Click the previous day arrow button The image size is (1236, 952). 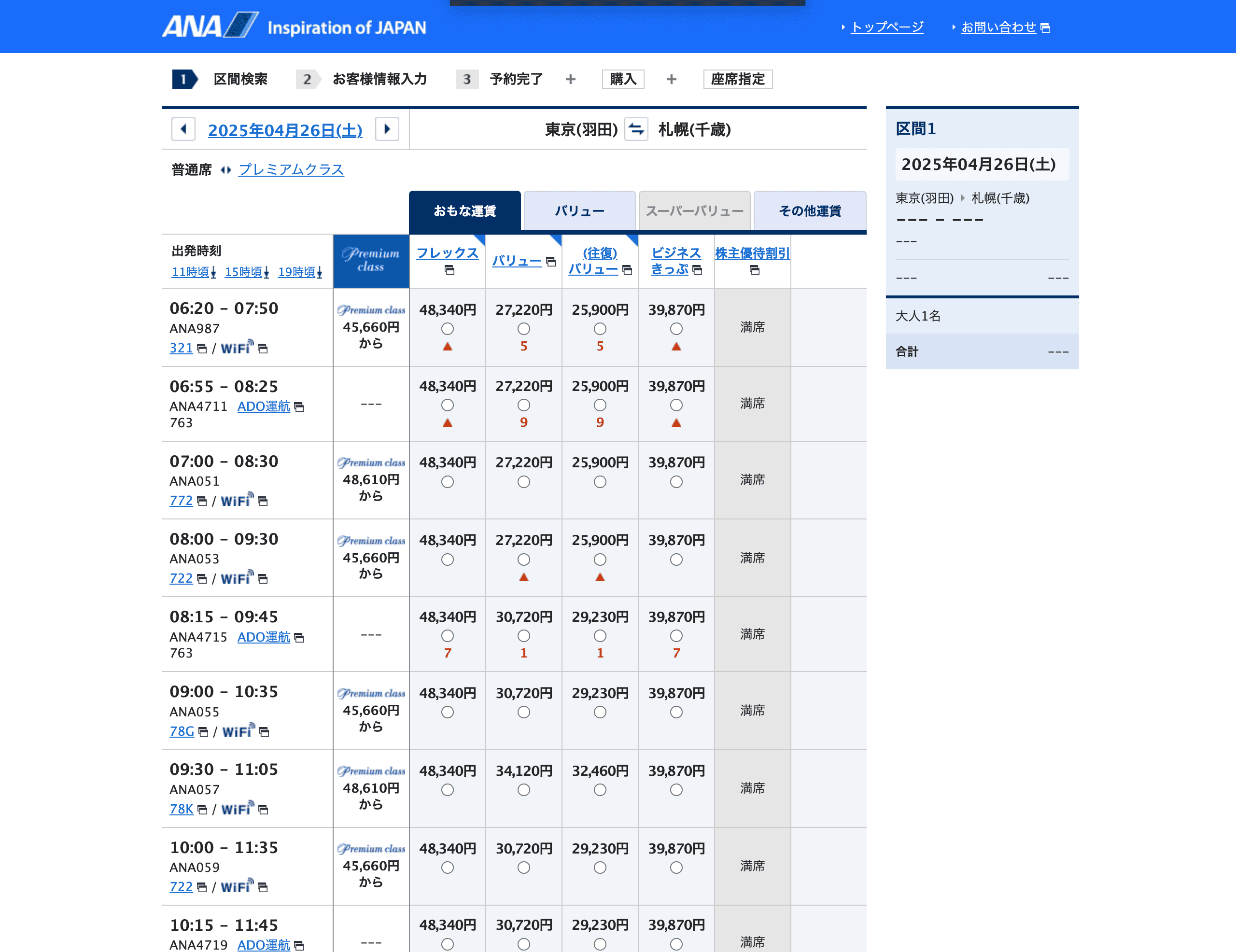tap(183, 129)
